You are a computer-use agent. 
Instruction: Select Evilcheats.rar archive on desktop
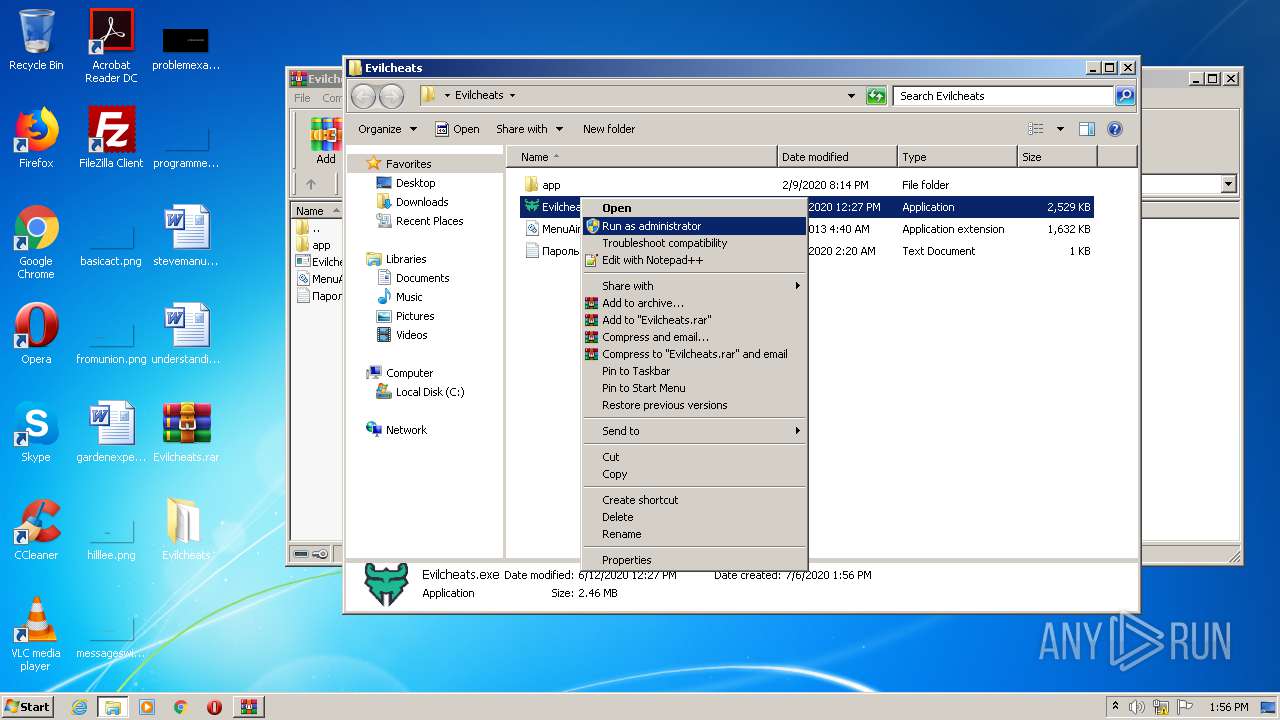(186, 431)
